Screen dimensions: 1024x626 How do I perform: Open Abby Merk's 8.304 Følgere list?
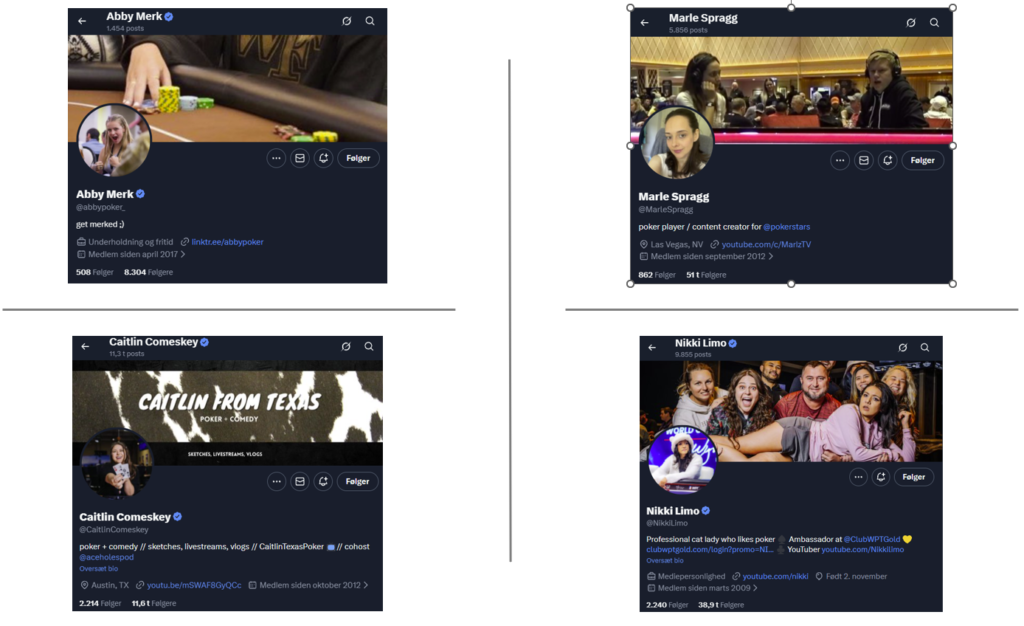coord(148,272)
